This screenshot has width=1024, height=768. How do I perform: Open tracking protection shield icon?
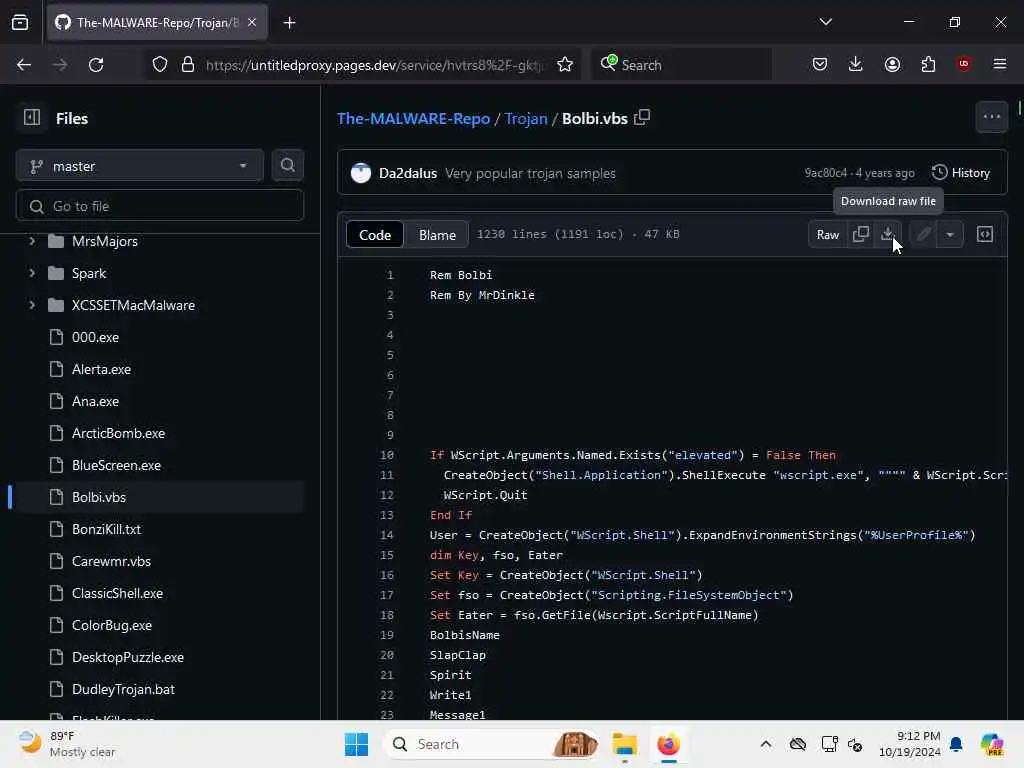160,65
